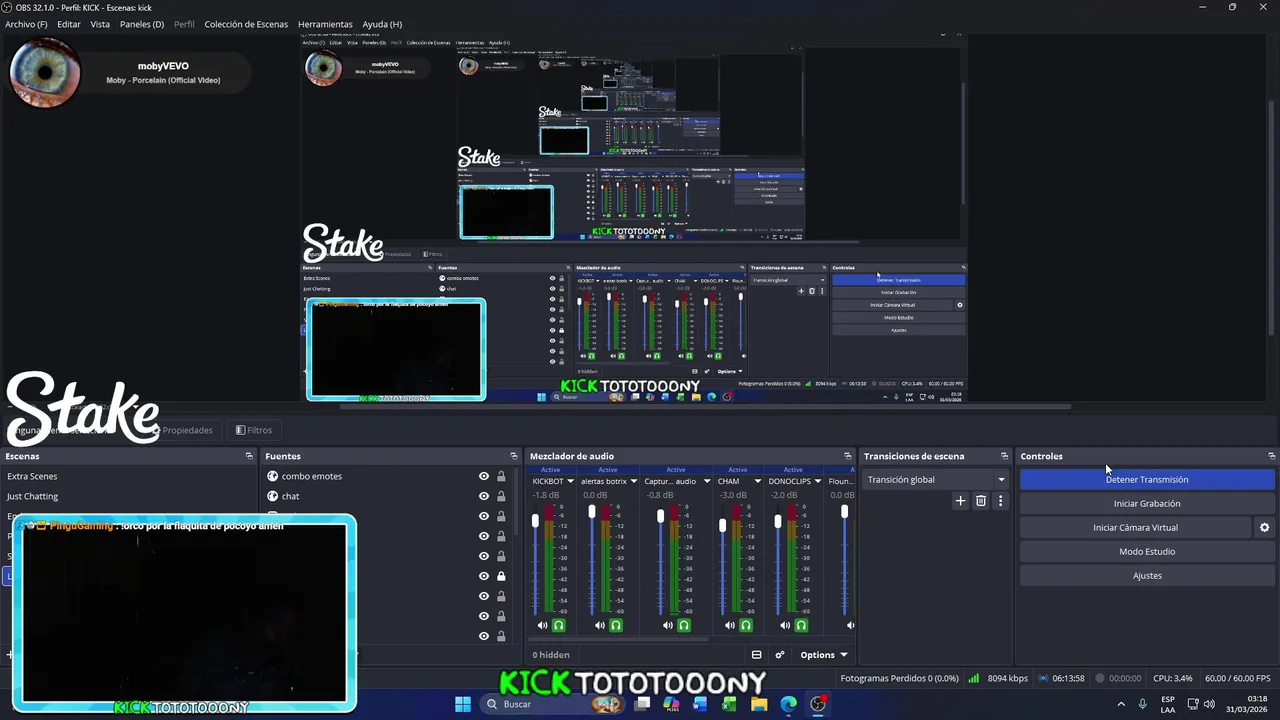
Task: Open the Colección de Escenas menu
Action: (246, 24)
